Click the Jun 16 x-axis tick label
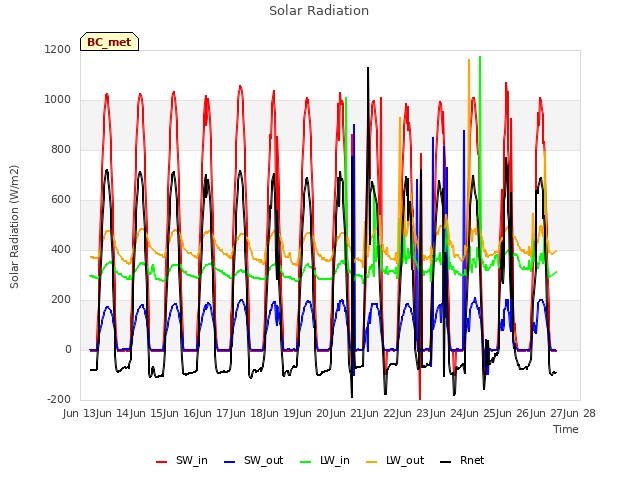The height and width of the screenshot is (480, 640). (x=180, y=413)
